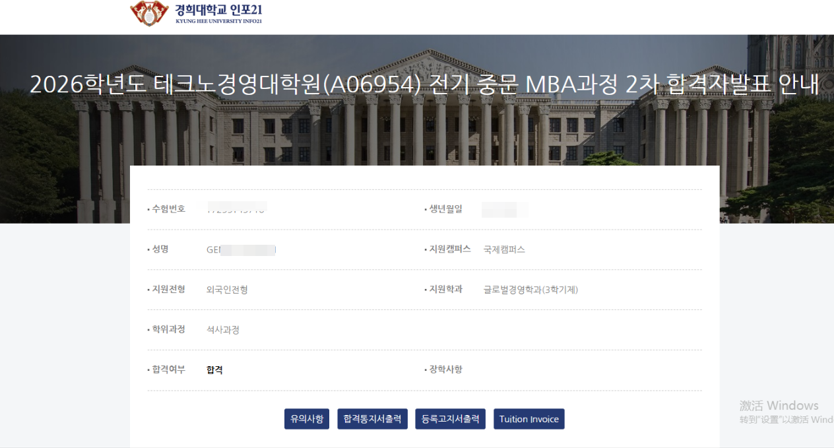Click the 국제캠퍼스 campus value
The image size is (834, 448).
point(504,250)
